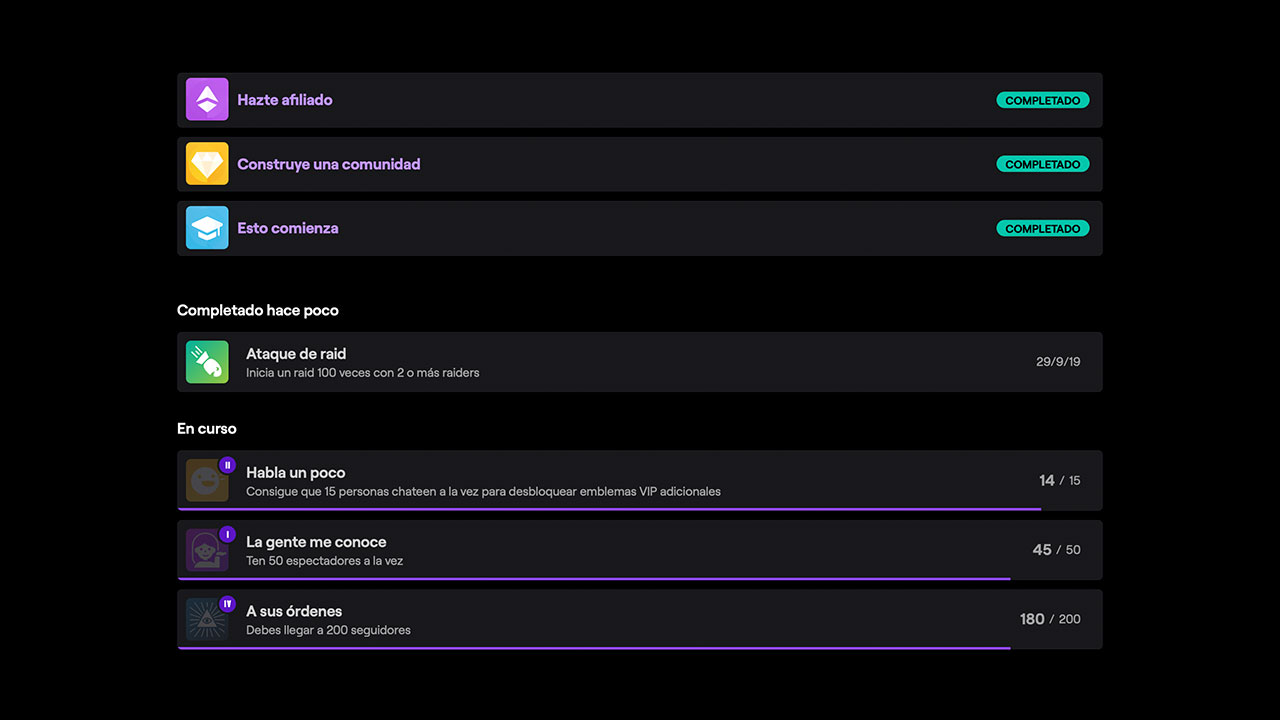Open the Esto comienza link
This screenshot has width=1280, height=720.
tap(288, 228)
